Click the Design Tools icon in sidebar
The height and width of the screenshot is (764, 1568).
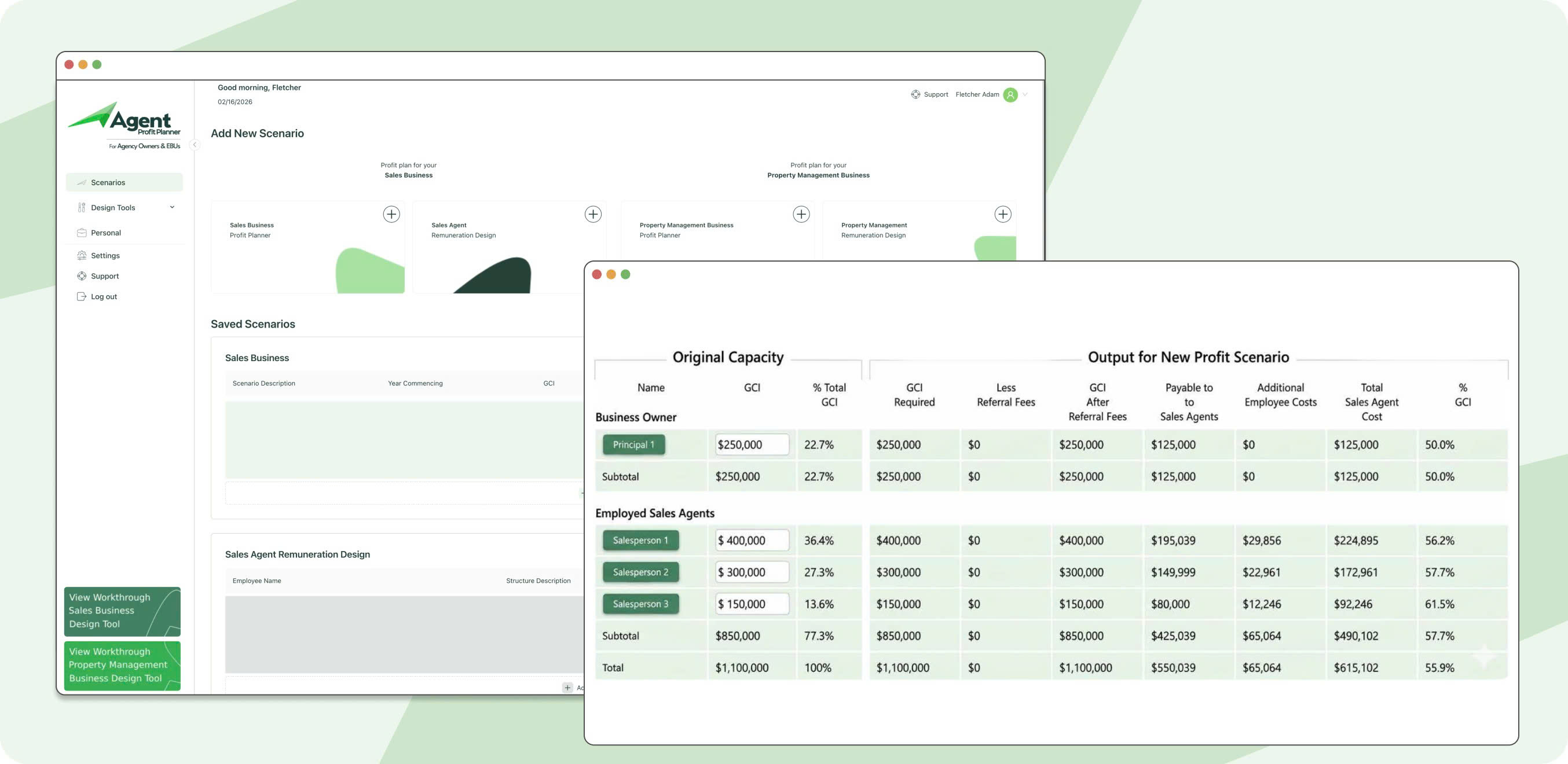(82, 207)
